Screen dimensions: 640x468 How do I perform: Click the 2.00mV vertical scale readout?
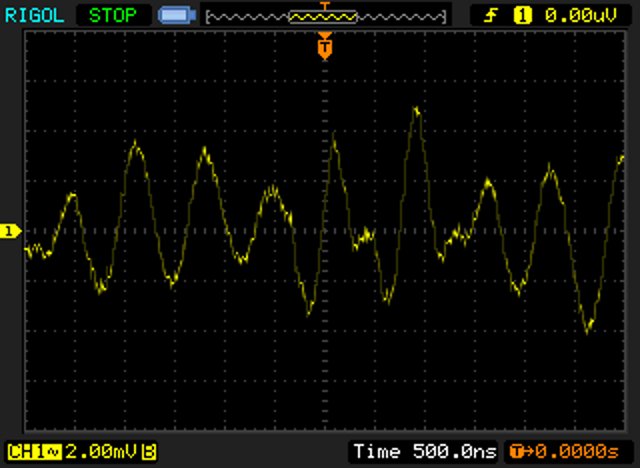(x=102, y=452)
